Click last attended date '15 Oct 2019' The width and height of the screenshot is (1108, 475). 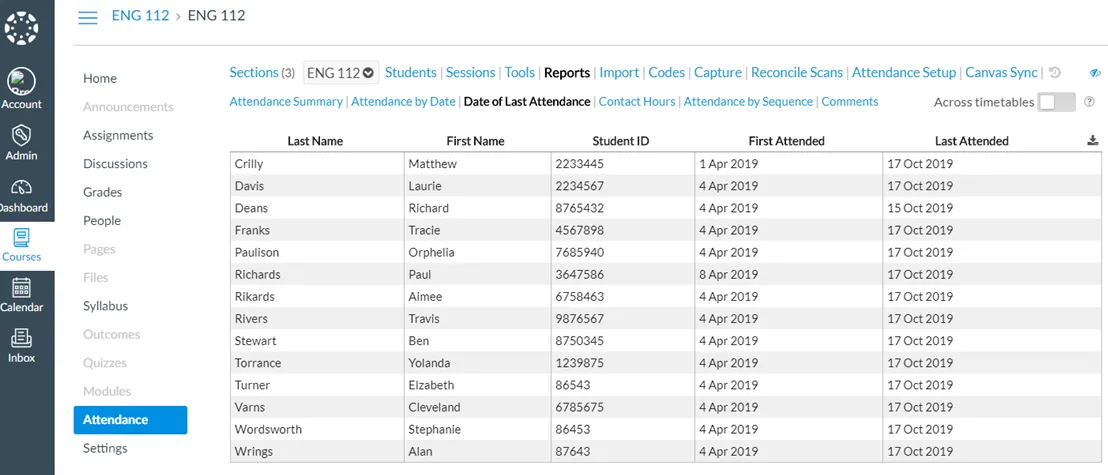click(x=920, y=209)
